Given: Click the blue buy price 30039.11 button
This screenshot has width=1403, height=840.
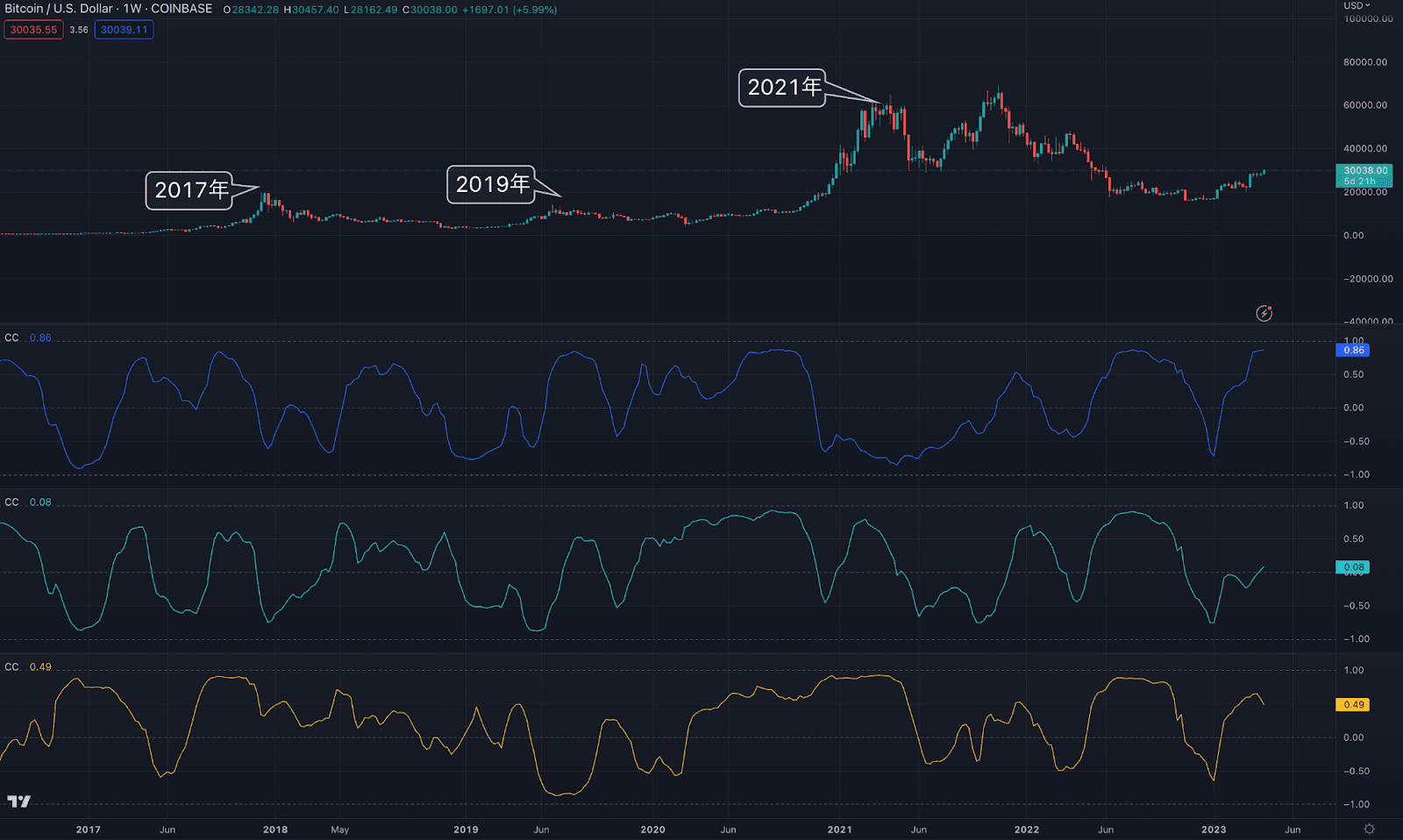Looking at the screenshot, I should (x=124, y=30).
